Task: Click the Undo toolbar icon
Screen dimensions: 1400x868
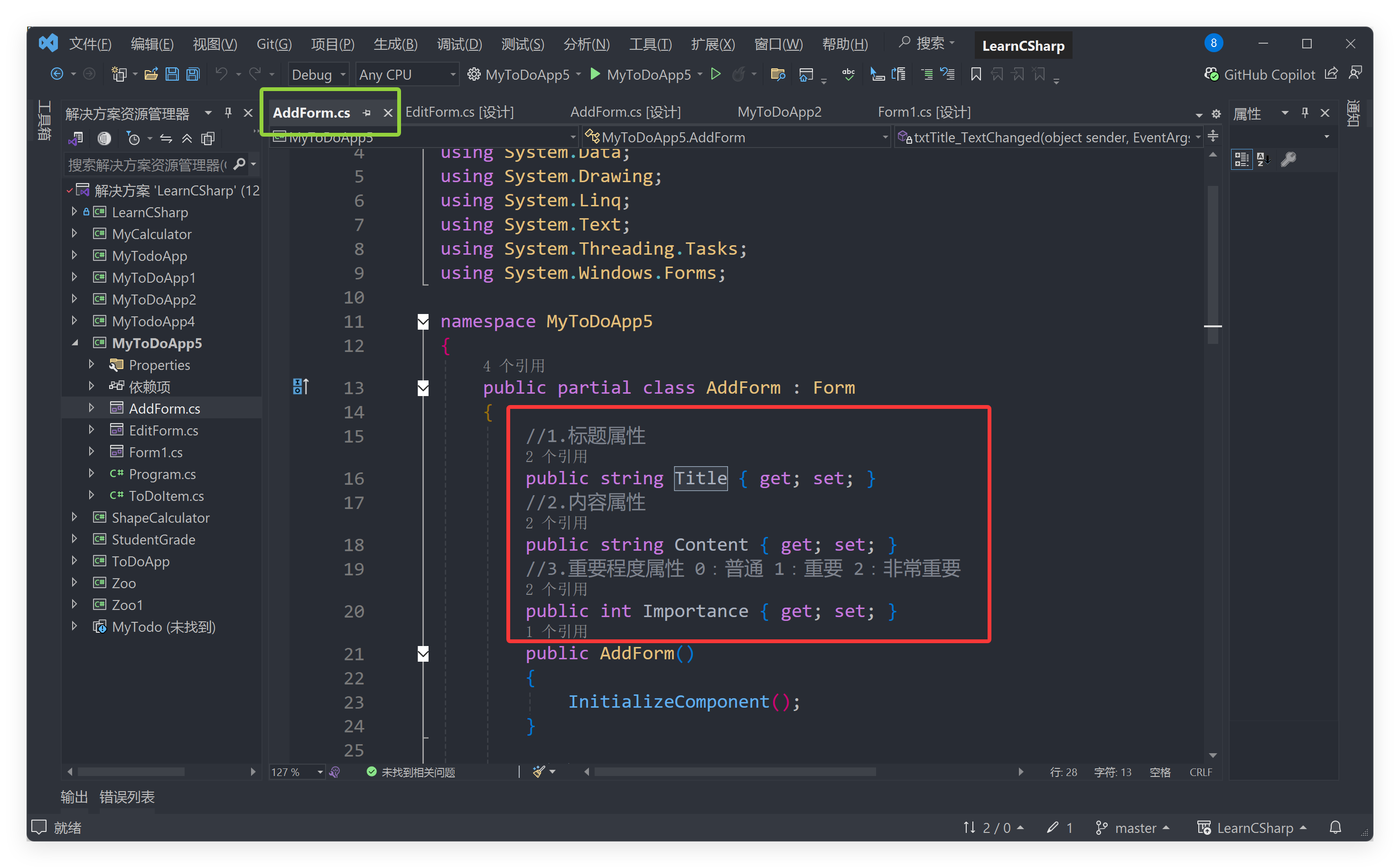Action: coord(221,74)
